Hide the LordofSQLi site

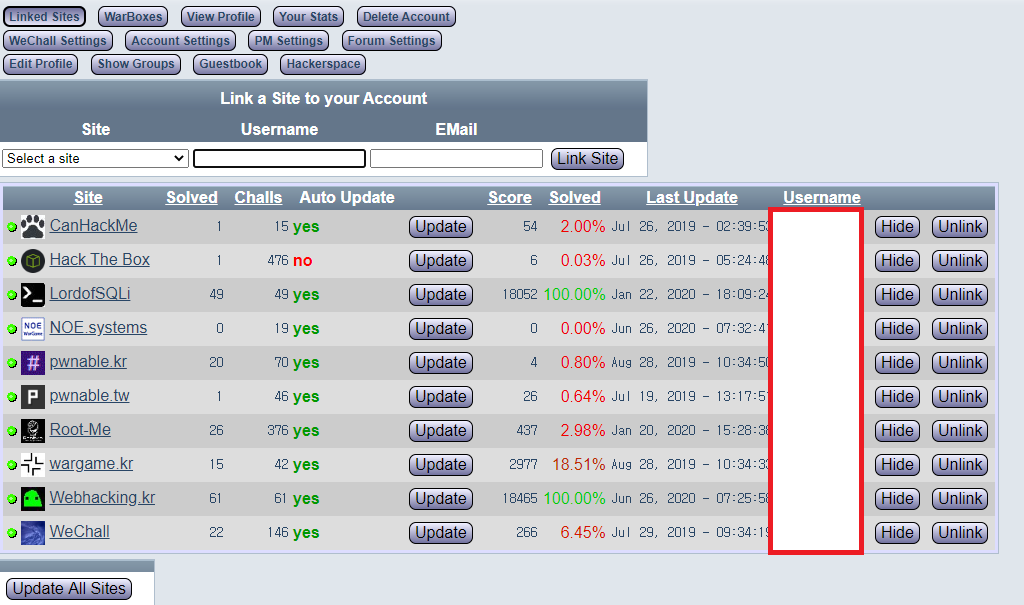tap(897, 295)
